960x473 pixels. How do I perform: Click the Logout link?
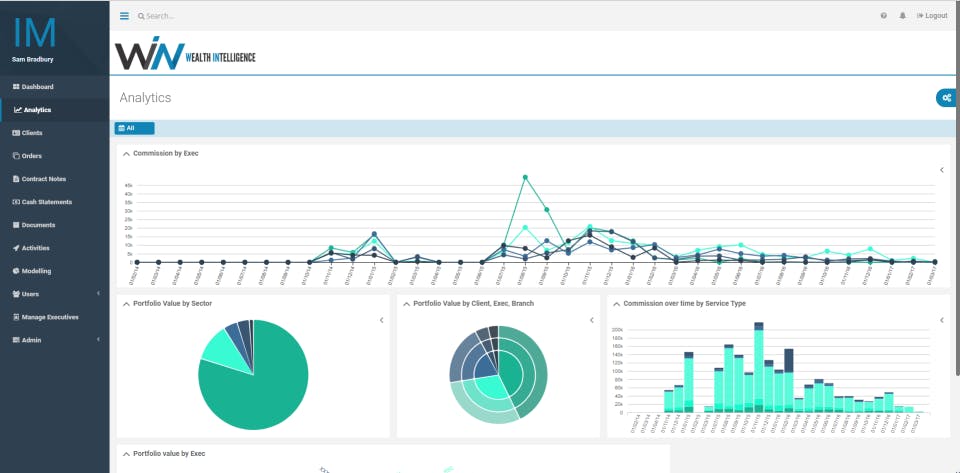(932, 16)
